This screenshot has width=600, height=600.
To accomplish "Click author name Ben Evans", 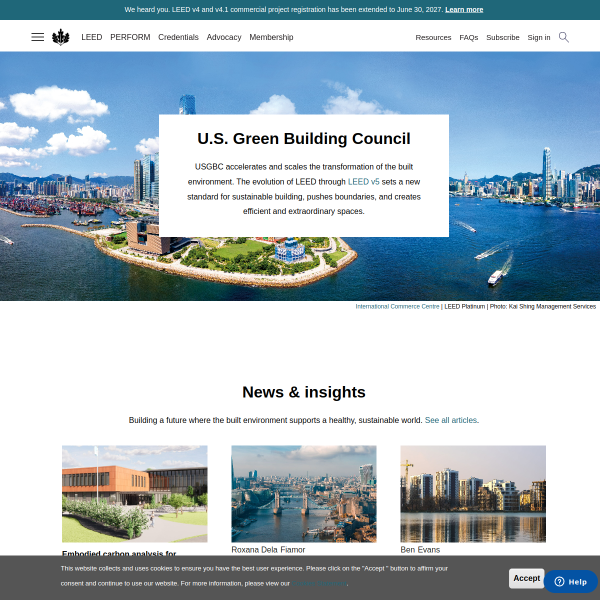I will tap(420, 550).
